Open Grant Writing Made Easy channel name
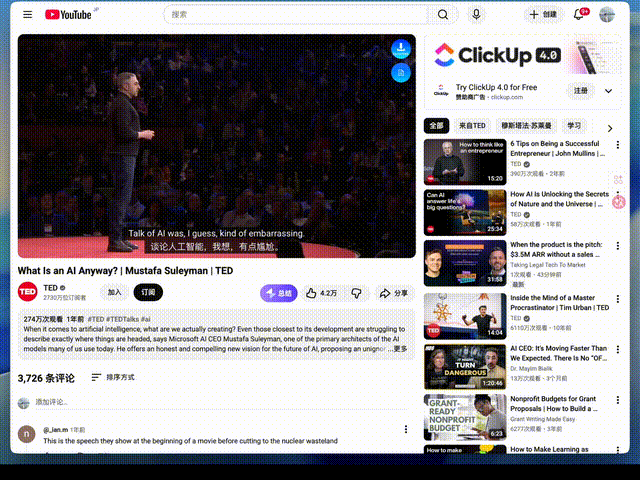Viewport: 640px width, 480px height. (542, 419)
